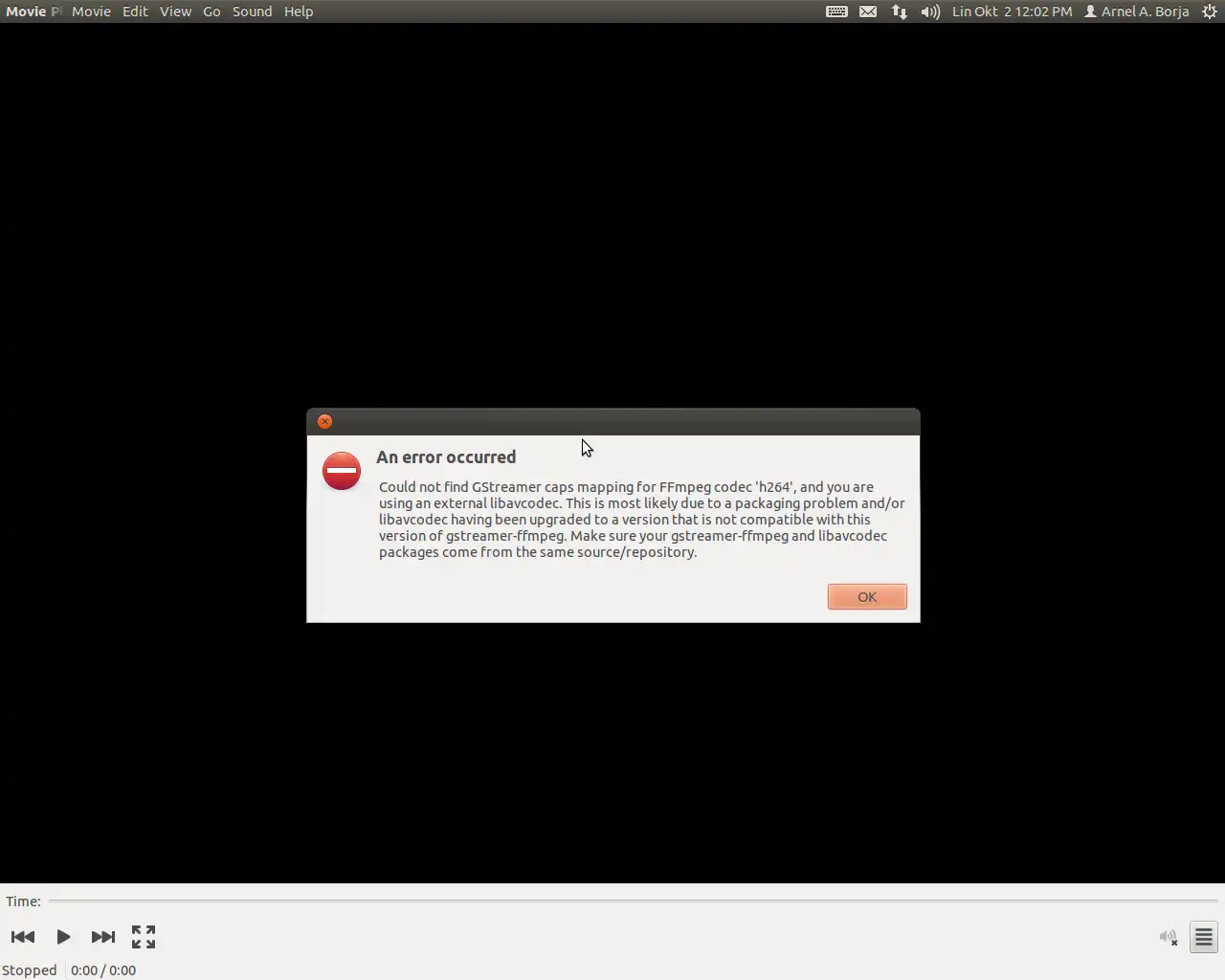Open the Edit menu
The width and height of the screenshot is (1225, 980).
click(x=135, y=11)
